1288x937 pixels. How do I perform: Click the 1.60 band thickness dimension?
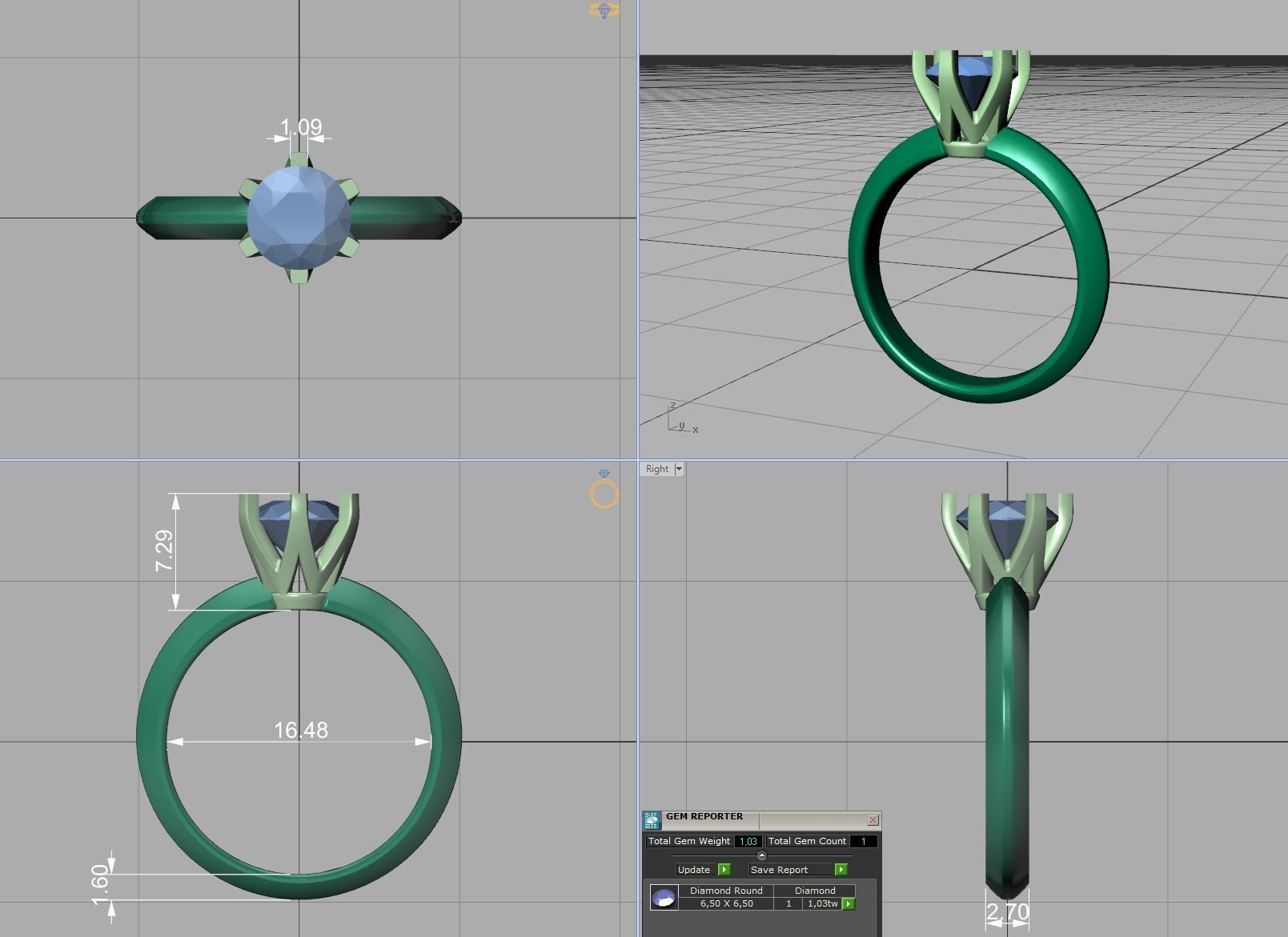pyautogui.click(x=100, y=885)
